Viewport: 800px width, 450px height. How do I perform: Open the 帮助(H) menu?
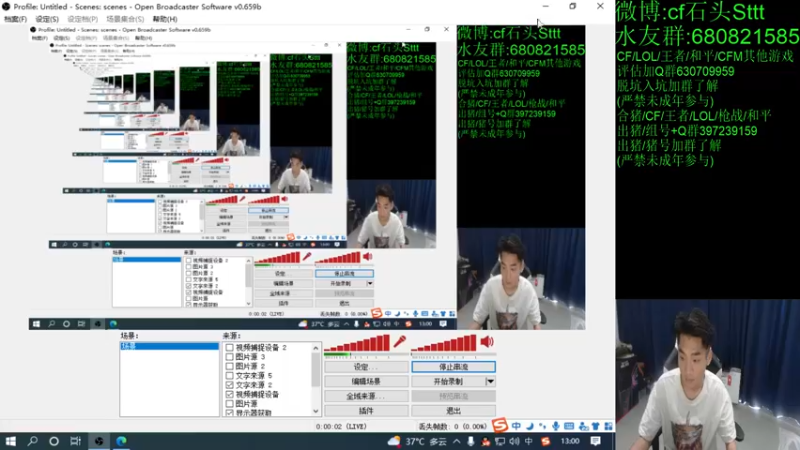pyautogui.click(x=165, y=19)
